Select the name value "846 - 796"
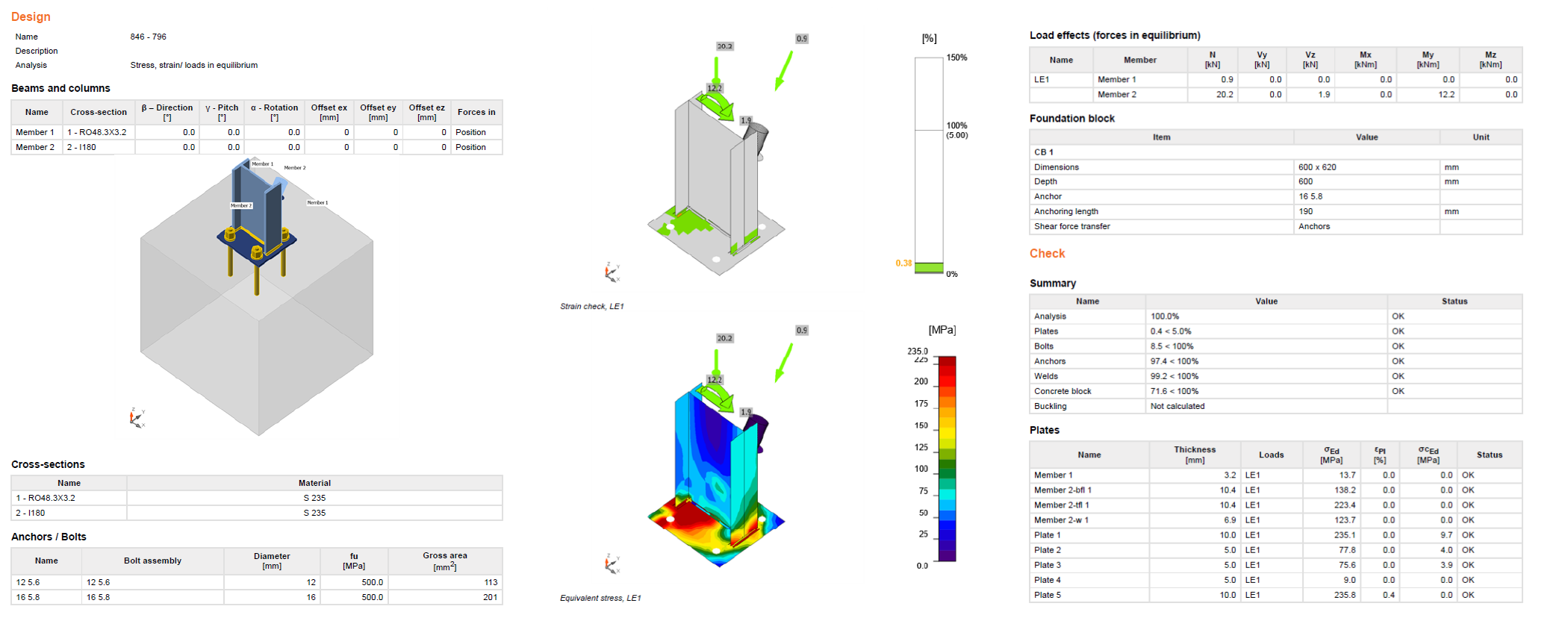1568x618 pixels. (x=148, y=37)
